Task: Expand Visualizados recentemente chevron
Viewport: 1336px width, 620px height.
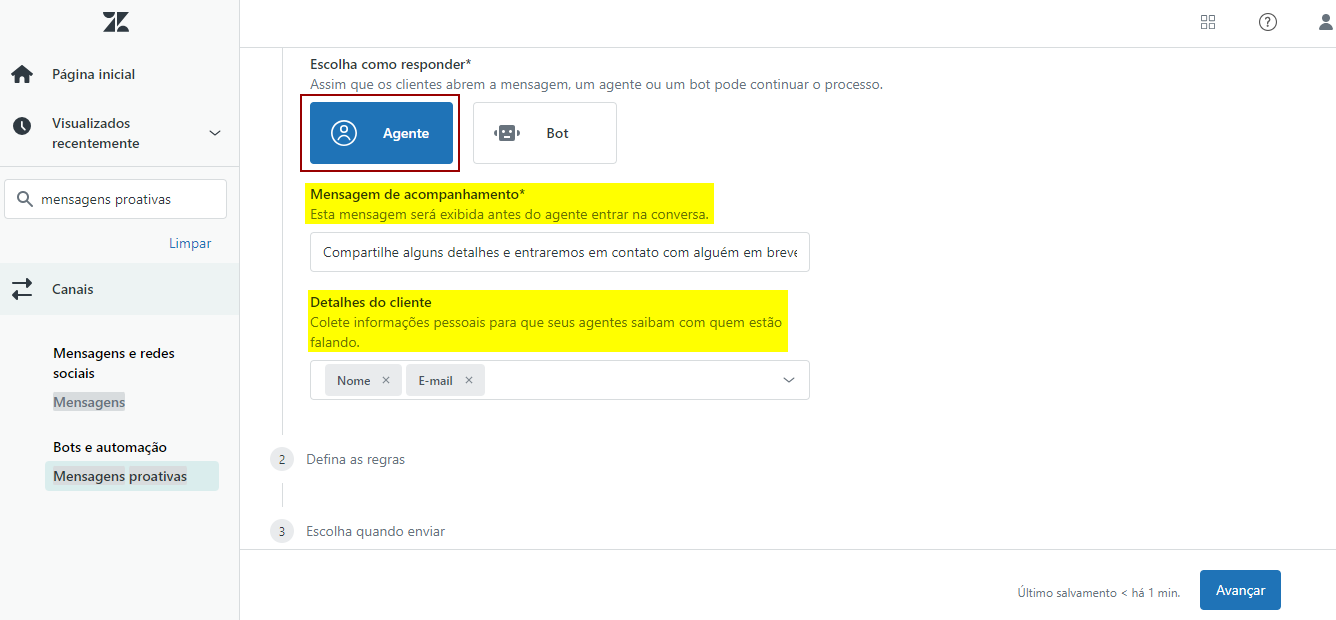Action: click(x=214, y=133)
